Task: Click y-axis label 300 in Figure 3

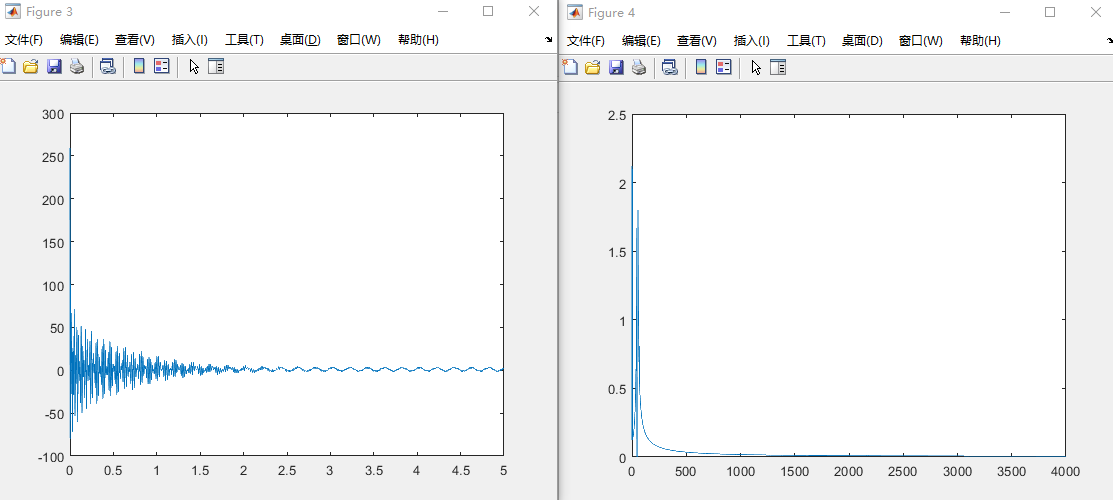Action: click(54, 114)
